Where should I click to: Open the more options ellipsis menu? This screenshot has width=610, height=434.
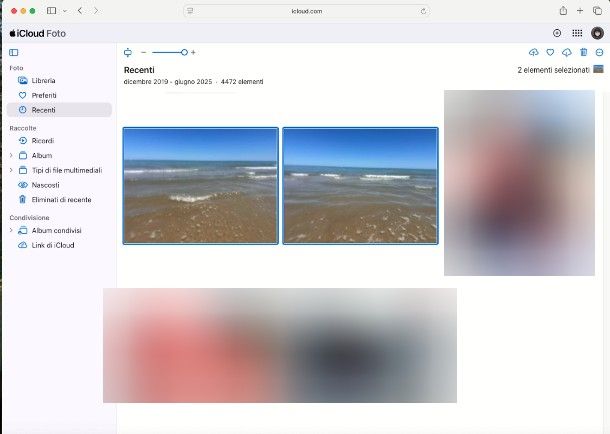tap(599, 52)
